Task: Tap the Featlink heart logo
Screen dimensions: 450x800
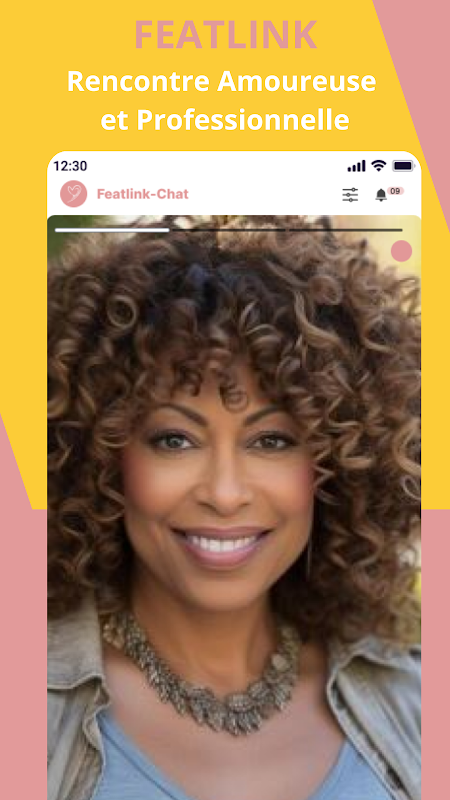Action: [73, 194]
